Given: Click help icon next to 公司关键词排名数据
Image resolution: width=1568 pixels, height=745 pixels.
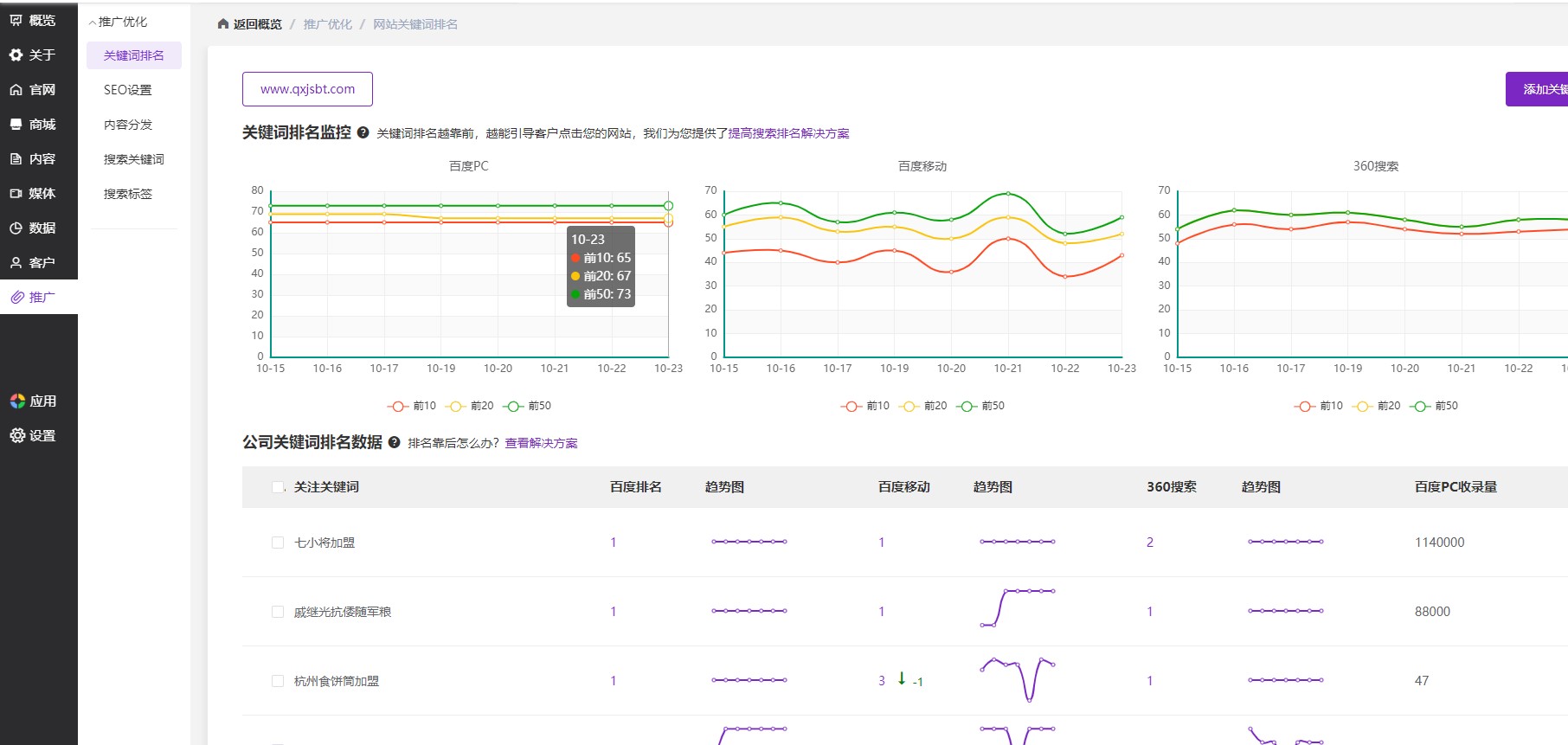Looking at the screenshot, I should pos(395,442).
